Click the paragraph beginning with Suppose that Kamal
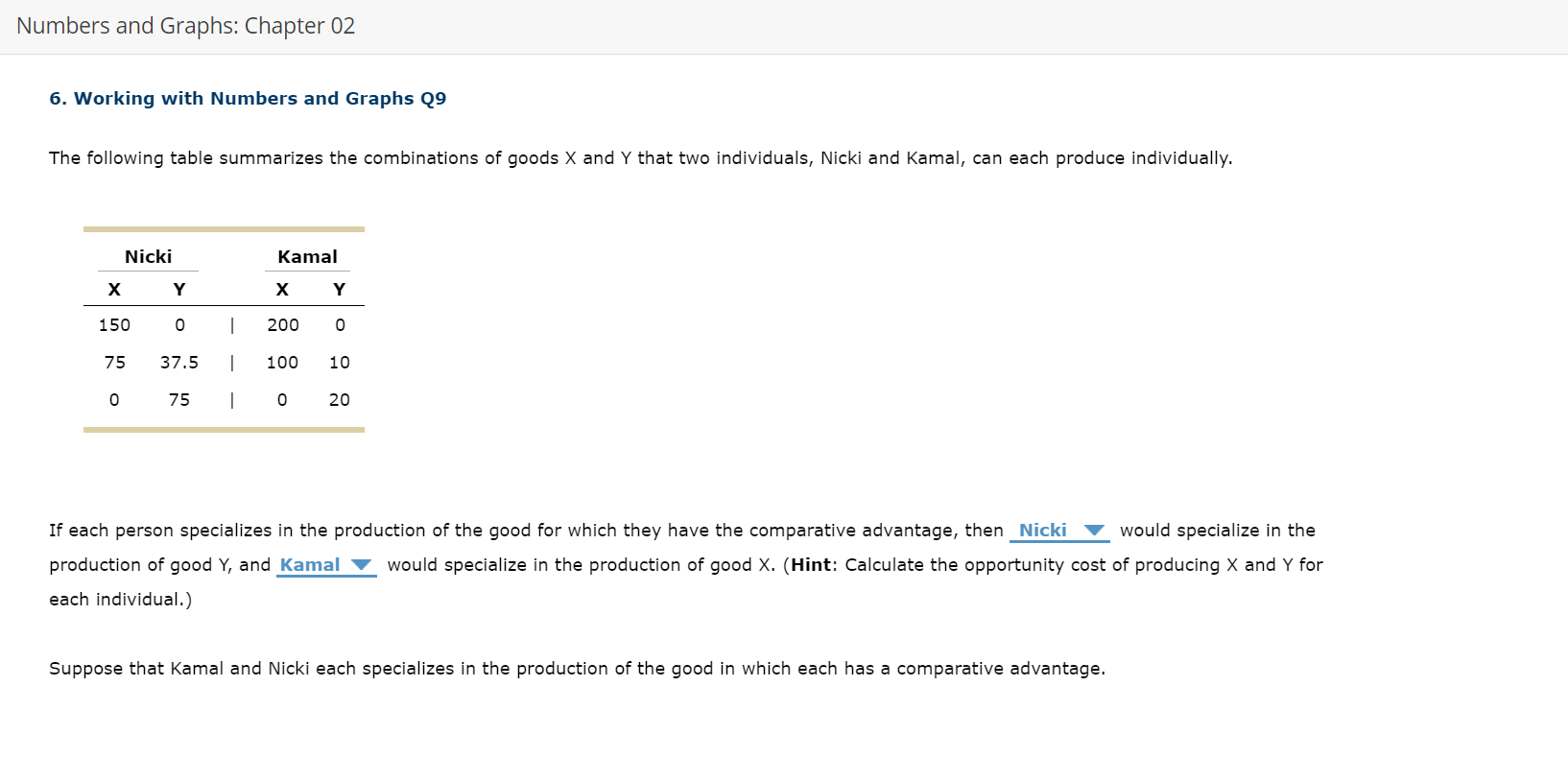 point(577,668)
